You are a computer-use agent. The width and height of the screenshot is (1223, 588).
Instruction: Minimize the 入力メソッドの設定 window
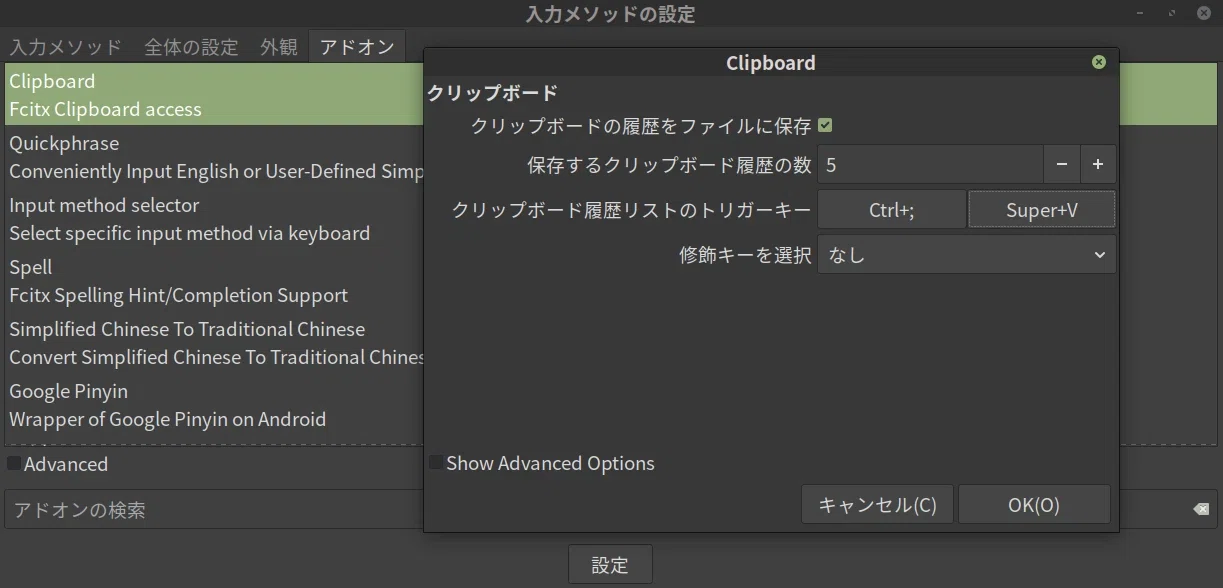coord(1141,13)
